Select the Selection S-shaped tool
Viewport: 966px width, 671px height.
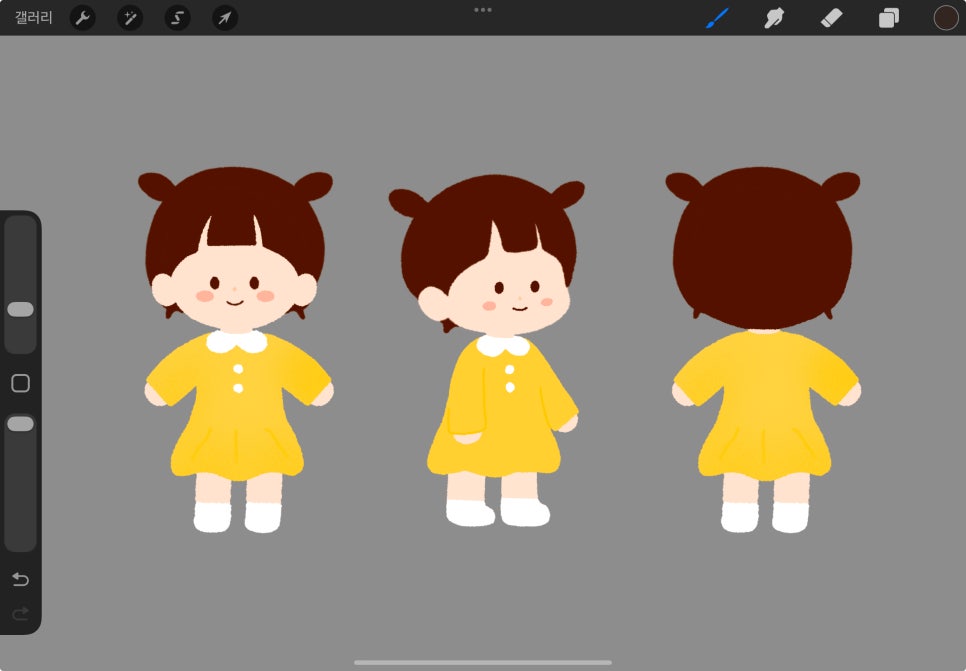coord(177,18)
